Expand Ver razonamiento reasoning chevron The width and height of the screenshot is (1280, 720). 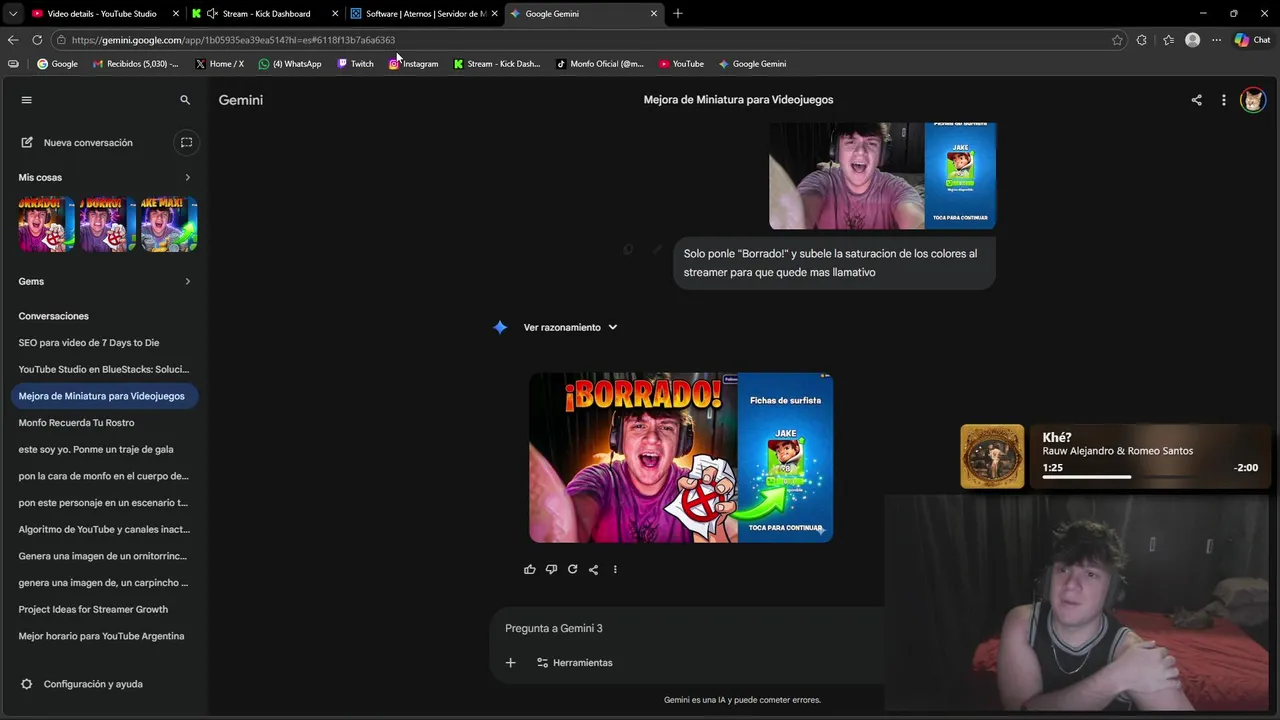click(613, 327)
